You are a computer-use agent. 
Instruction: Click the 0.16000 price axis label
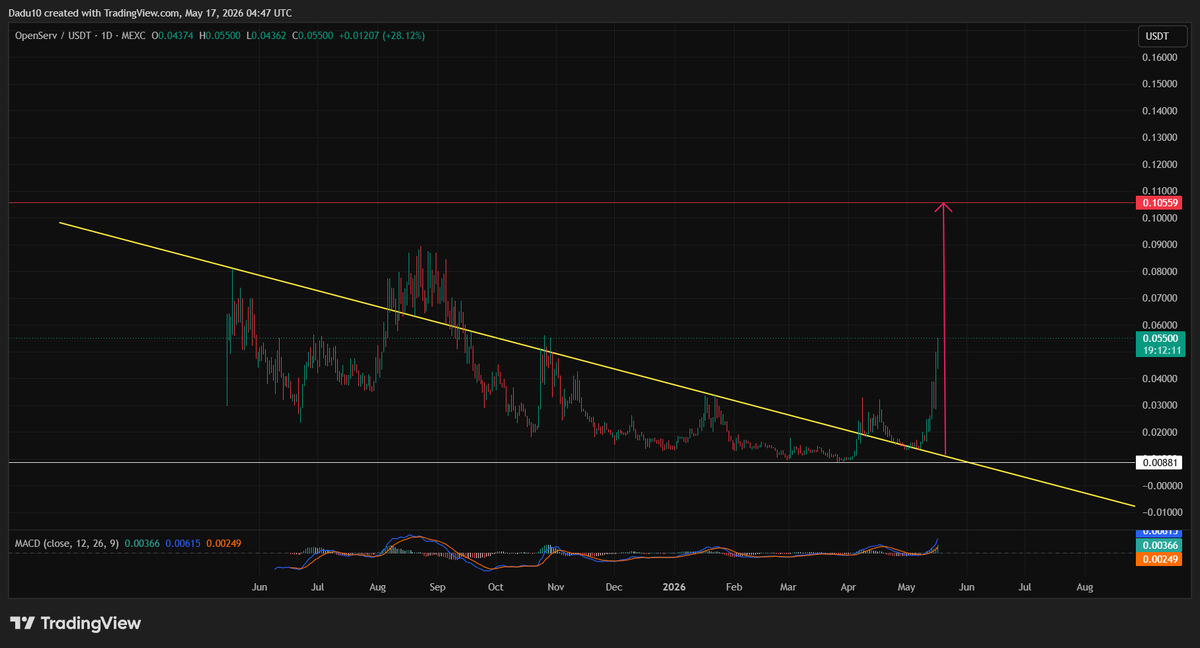(1160, 58)
